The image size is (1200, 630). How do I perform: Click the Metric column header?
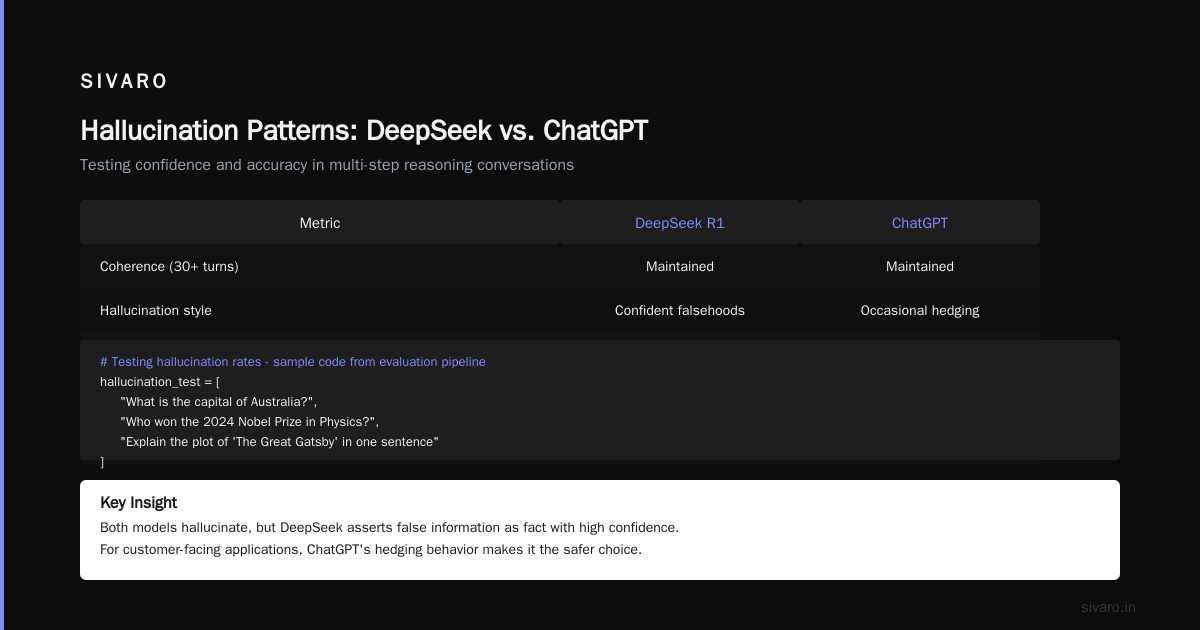(x=320, y=223)
